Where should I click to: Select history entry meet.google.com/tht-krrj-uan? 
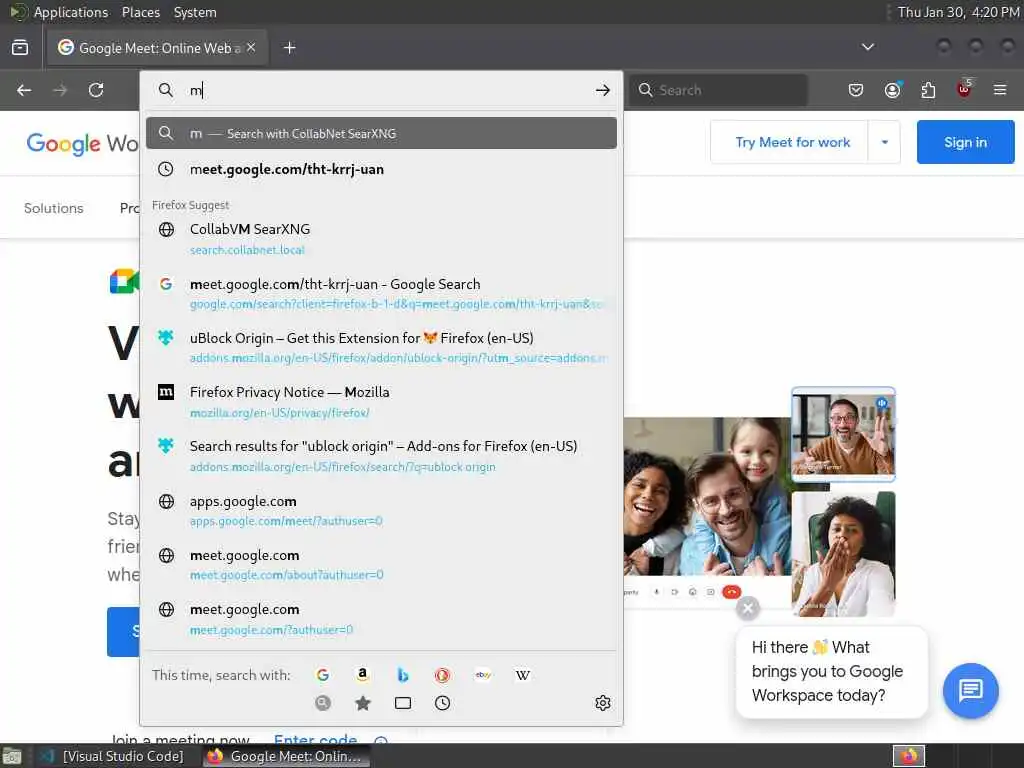381,169
